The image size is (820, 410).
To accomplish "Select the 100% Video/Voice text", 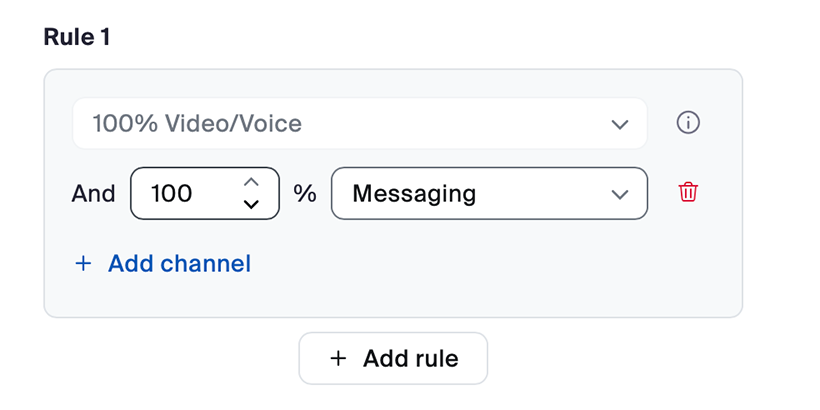I will [x=197, y=124].
